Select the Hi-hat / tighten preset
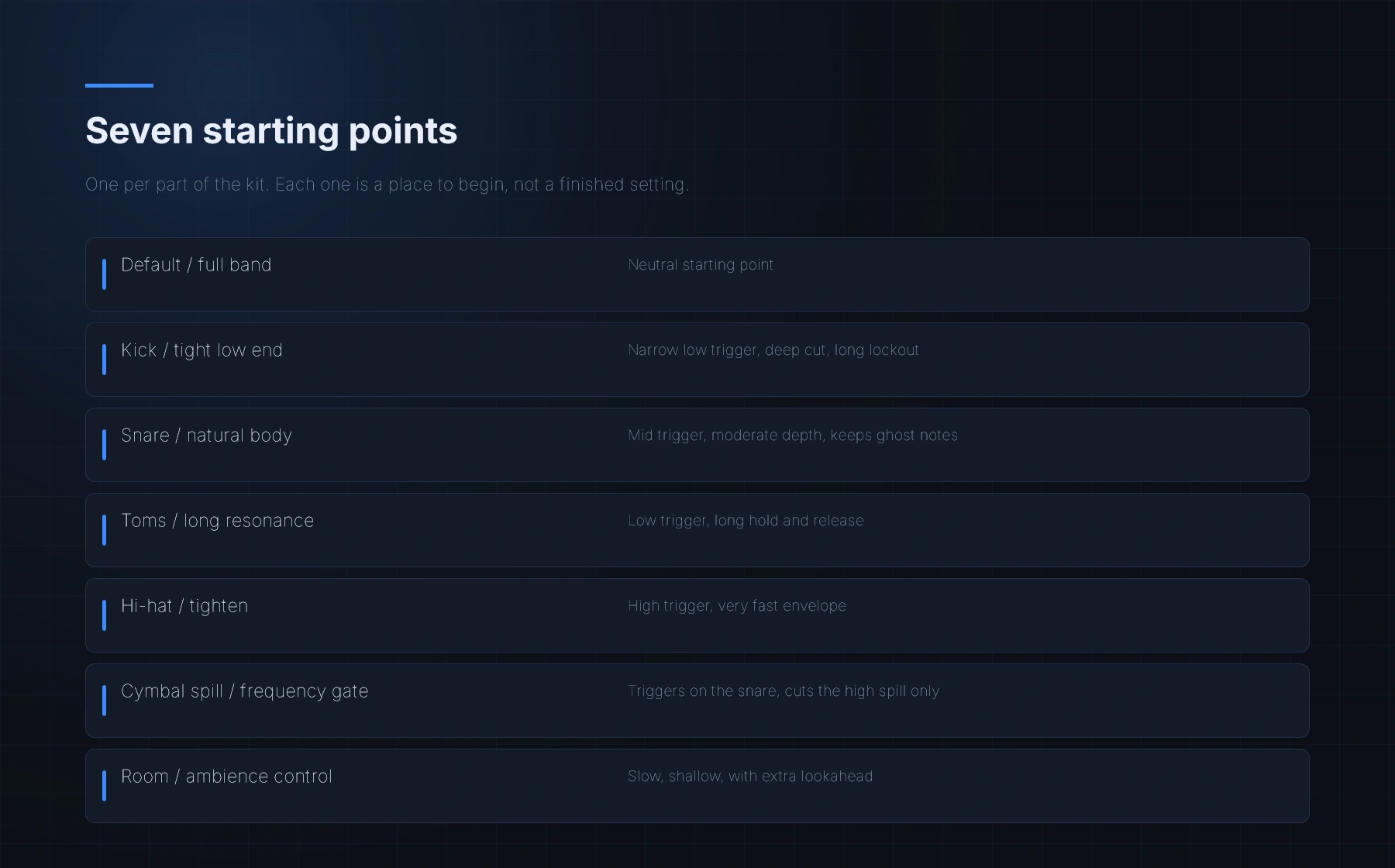 [x=697, y=615]
